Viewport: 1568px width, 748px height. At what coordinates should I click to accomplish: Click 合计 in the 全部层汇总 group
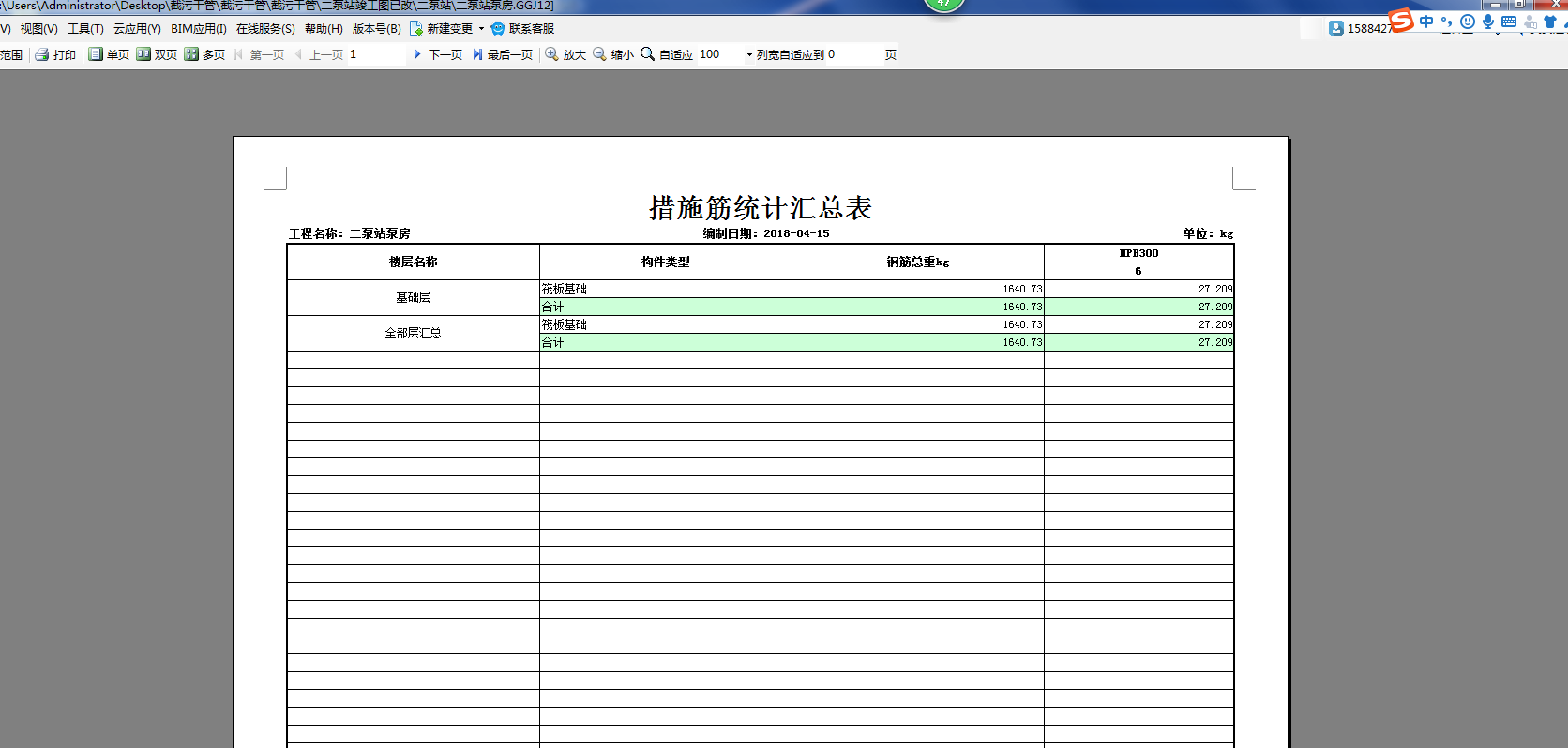tap(666, 342)
